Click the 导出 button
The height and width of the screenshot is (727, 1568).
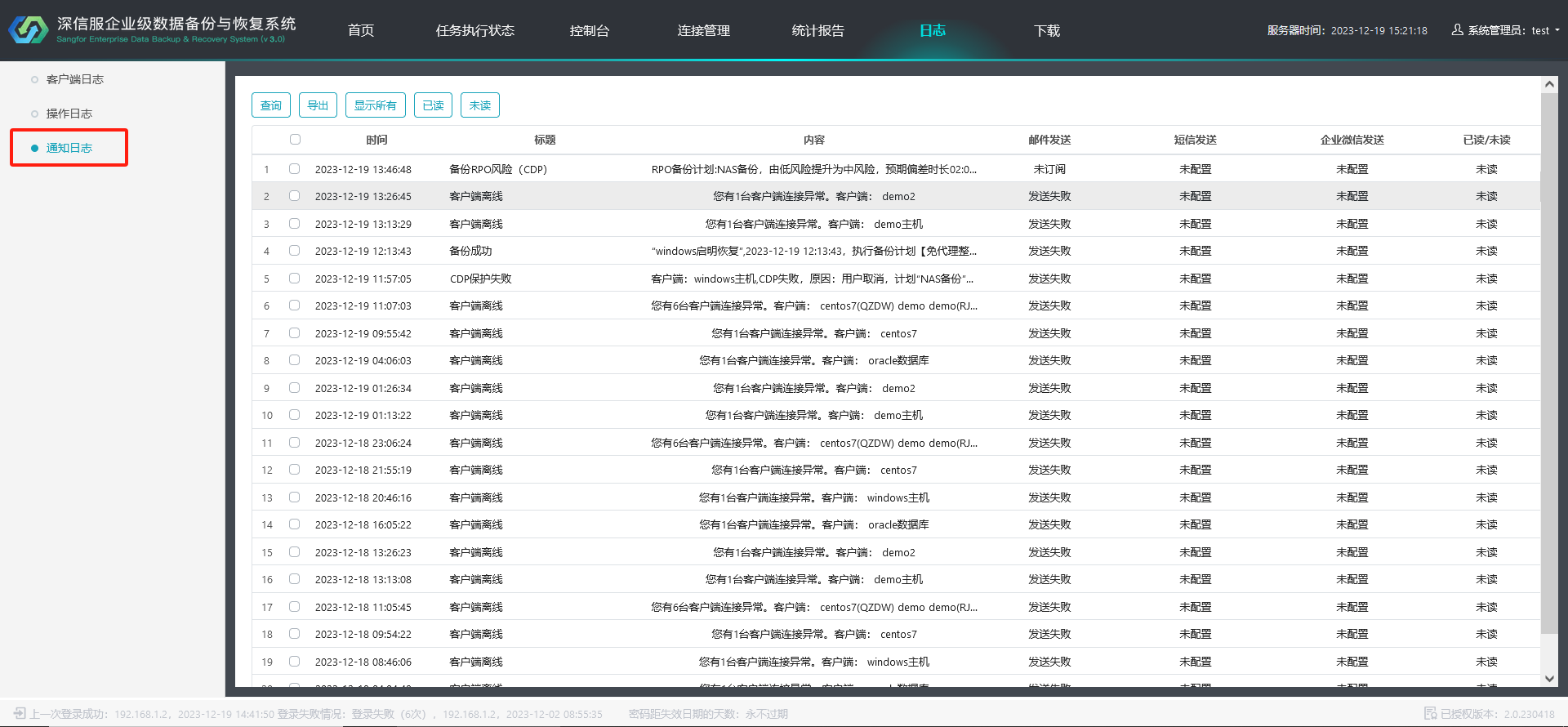318,105
